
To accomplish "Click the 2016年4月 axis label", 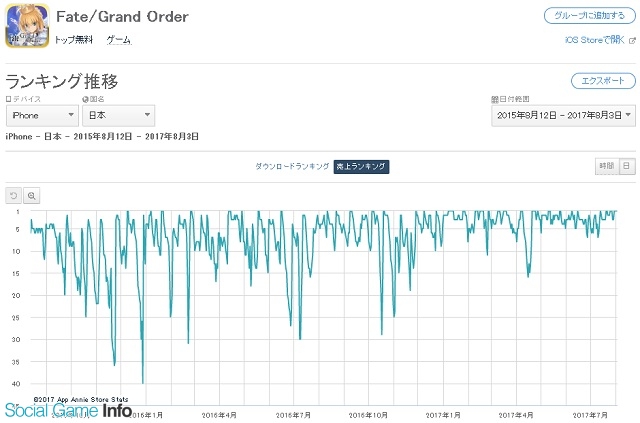I will (x=219, y=415).
